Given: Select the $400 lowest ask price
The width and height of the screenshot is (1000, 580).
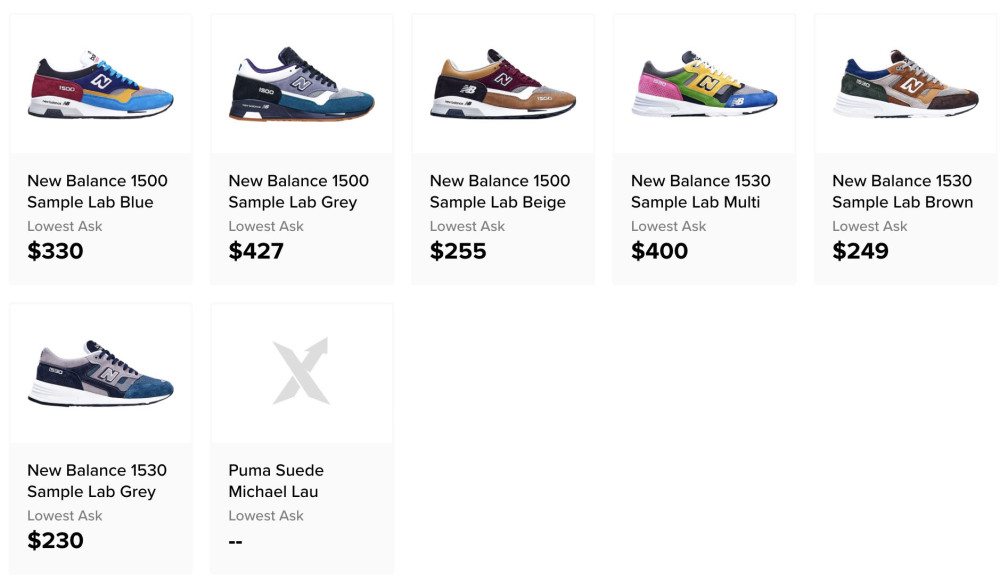Looking at the screenshot, I should click(x=659, y=251).
